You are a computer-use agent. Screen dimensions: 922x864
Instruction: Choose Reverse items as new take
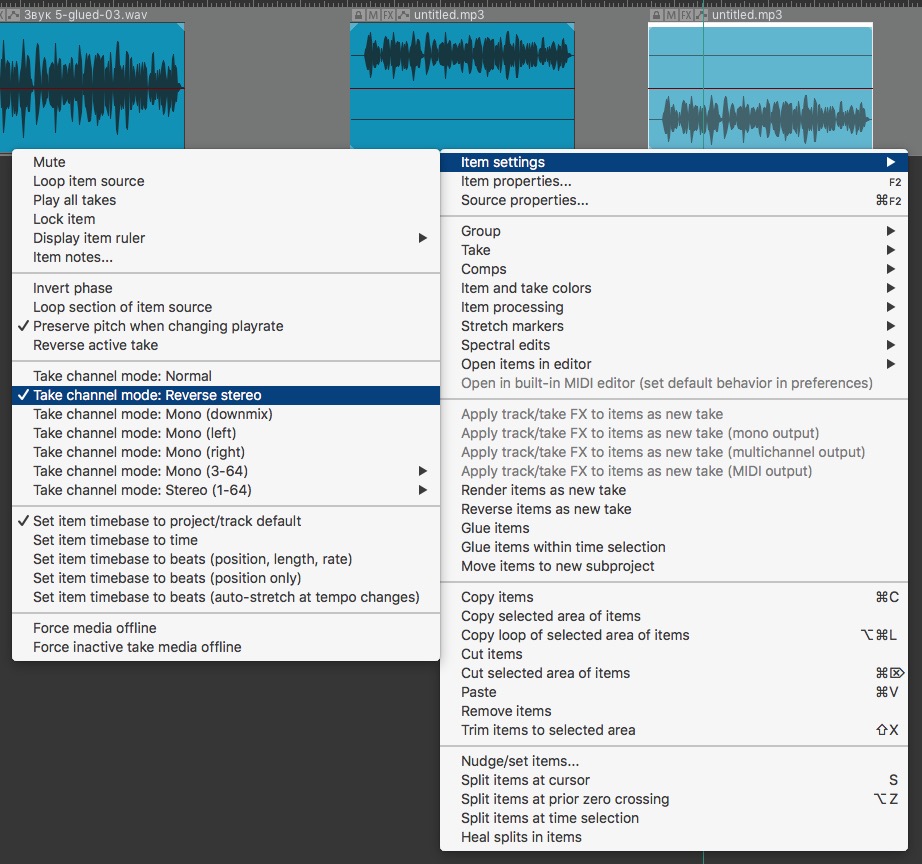pyautogui.click(x=674, y=509)
